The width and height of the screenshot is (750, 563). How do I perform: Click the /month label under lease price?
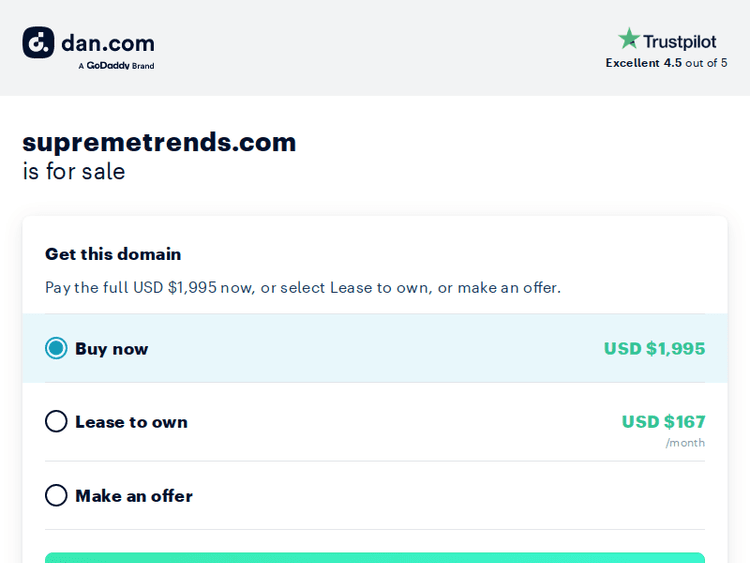[685, 443]
